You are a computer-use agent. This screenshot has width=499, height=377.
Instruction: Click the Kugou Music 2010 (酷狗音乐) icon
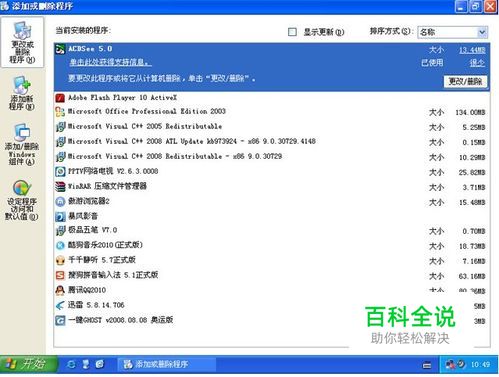[60, 245]
